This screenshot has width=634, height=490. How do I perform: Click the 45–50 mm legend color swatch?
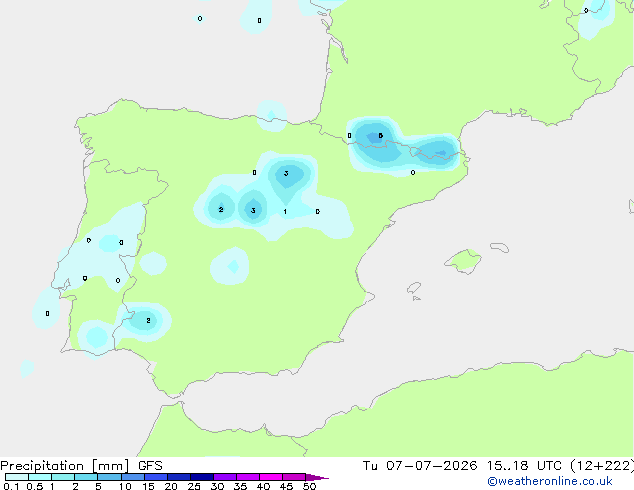(294, 477)
